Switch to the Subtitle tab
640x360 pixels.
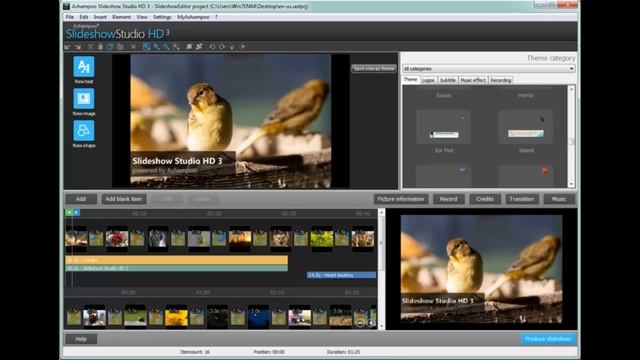pos(448,80)
